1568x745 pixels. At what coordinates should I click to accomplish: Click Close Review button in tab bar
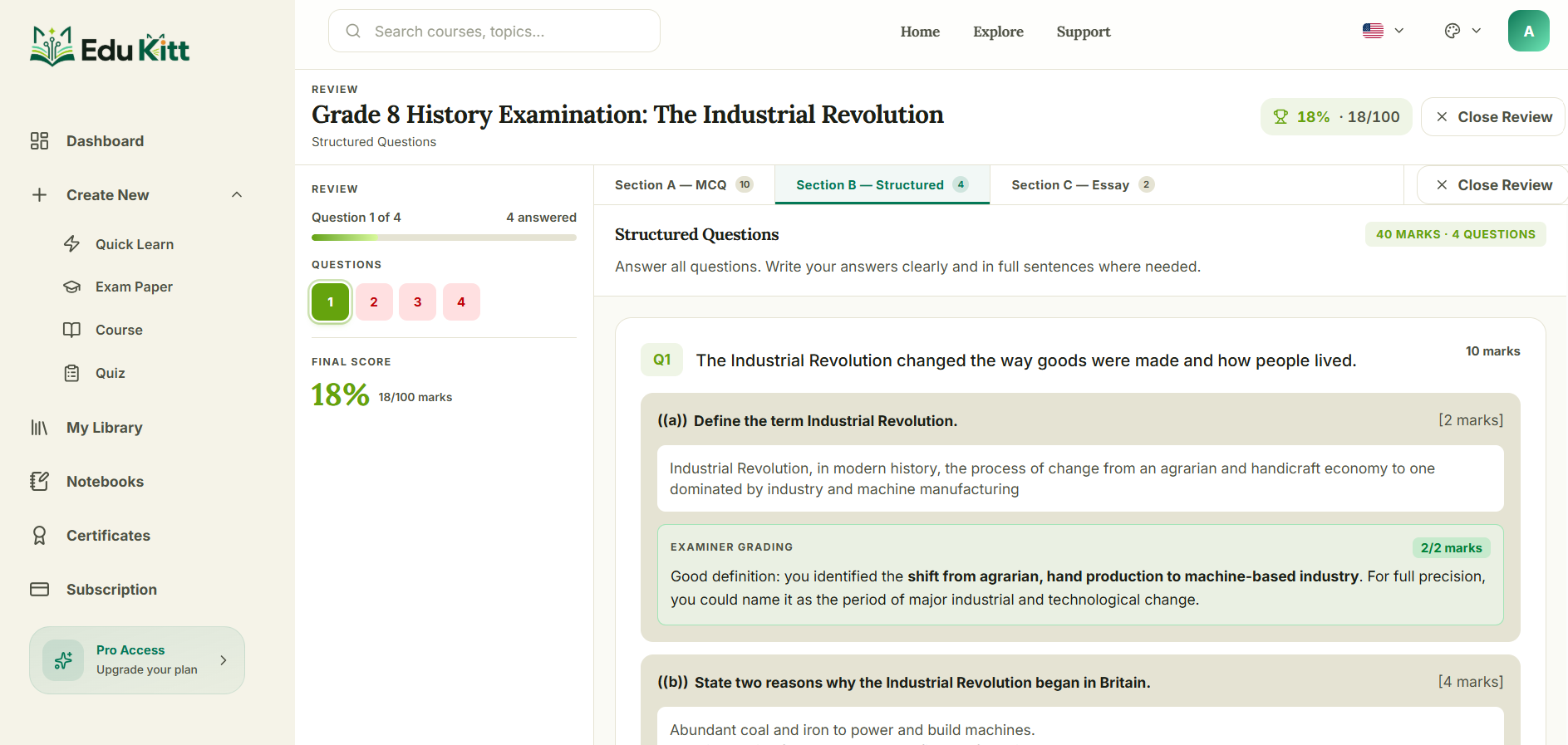click(x=1493, y=185)
